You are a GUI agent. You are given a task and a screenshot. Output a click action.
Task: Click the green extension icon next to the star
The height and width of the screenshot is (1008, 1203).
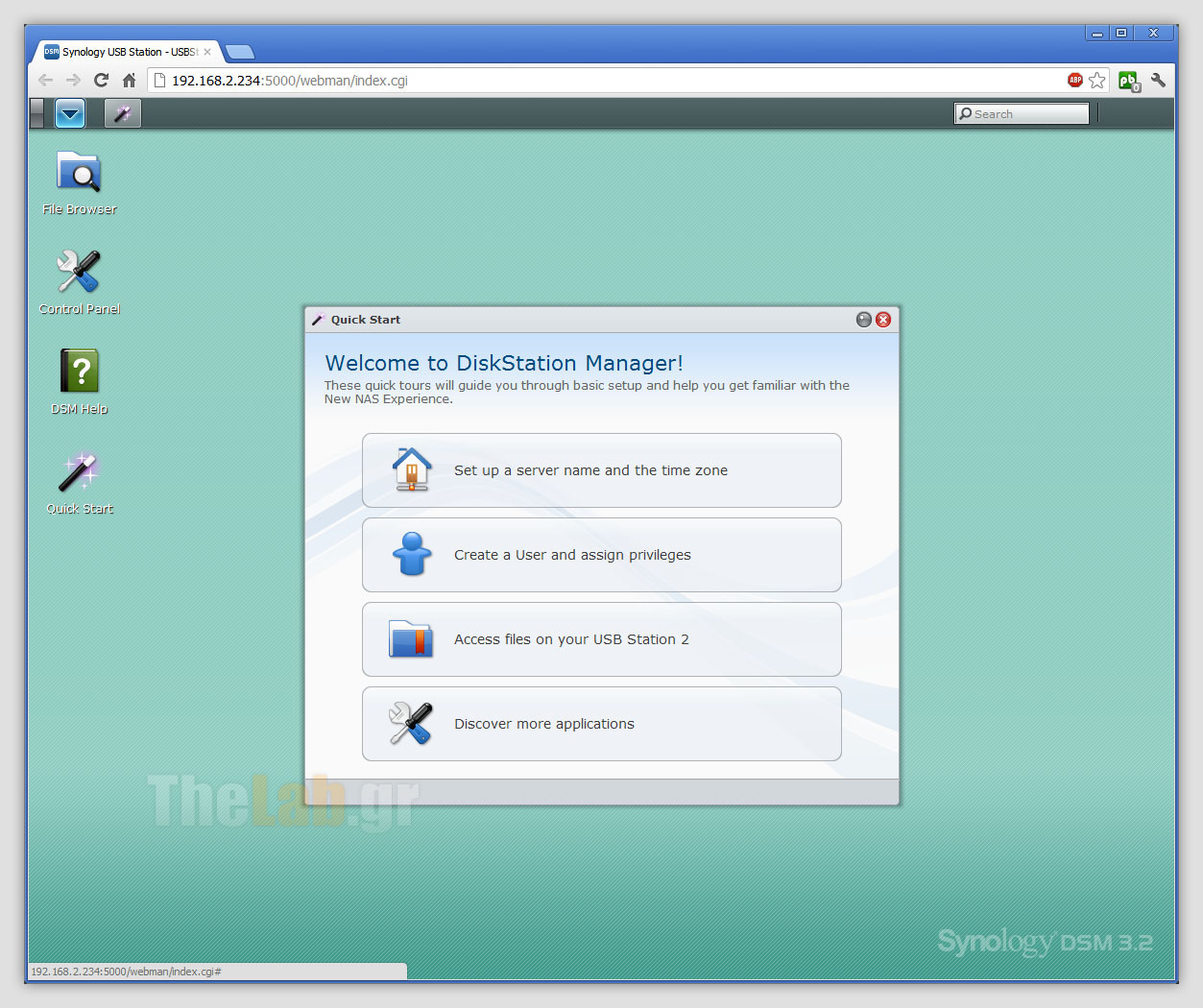pos(1129,82)
